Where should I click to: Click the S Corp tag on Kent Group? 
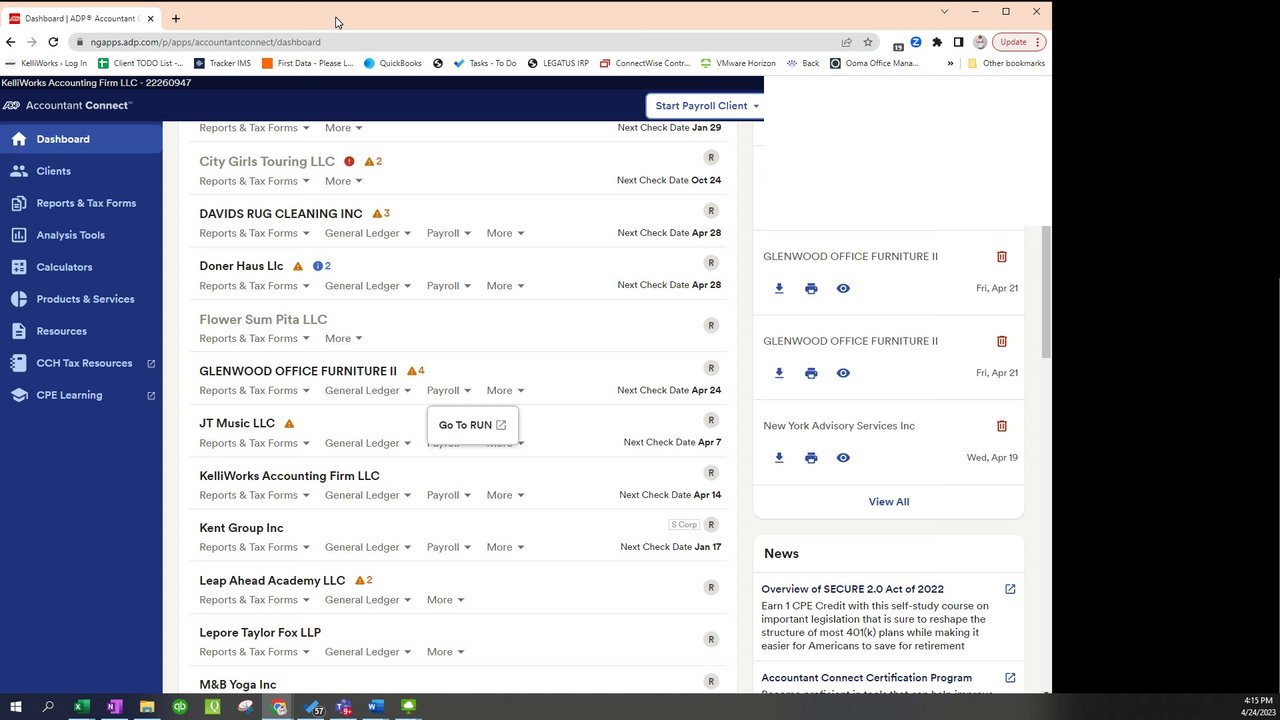coord(684,525)
